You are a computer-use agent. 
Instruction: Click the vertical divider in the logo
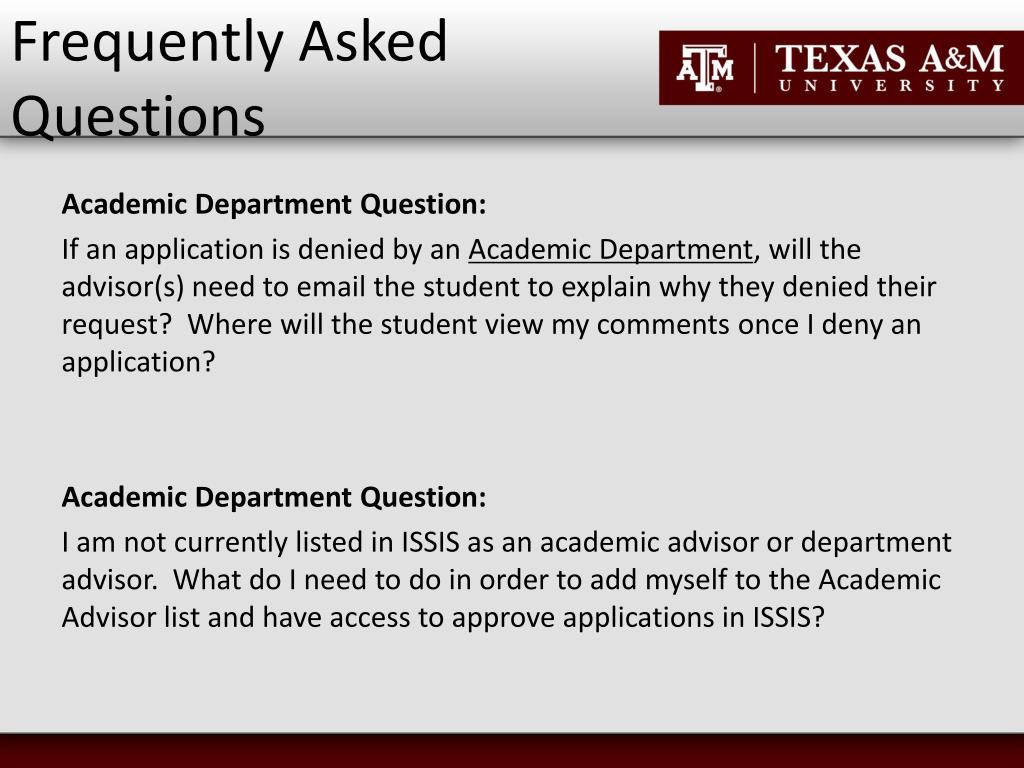coord(756,68)
